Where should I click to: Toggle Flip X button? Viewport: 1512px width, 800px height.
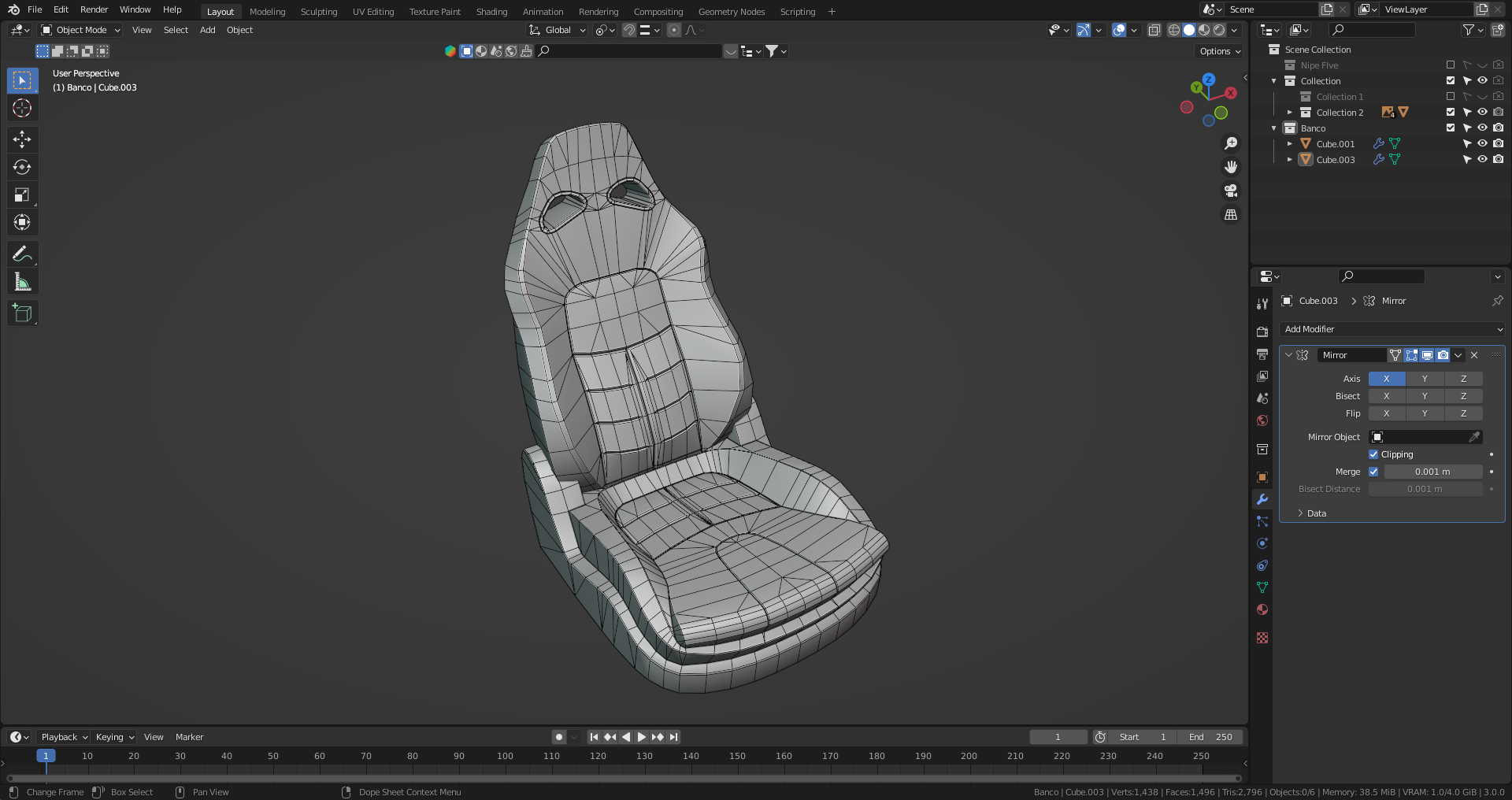pos(1387,413)
